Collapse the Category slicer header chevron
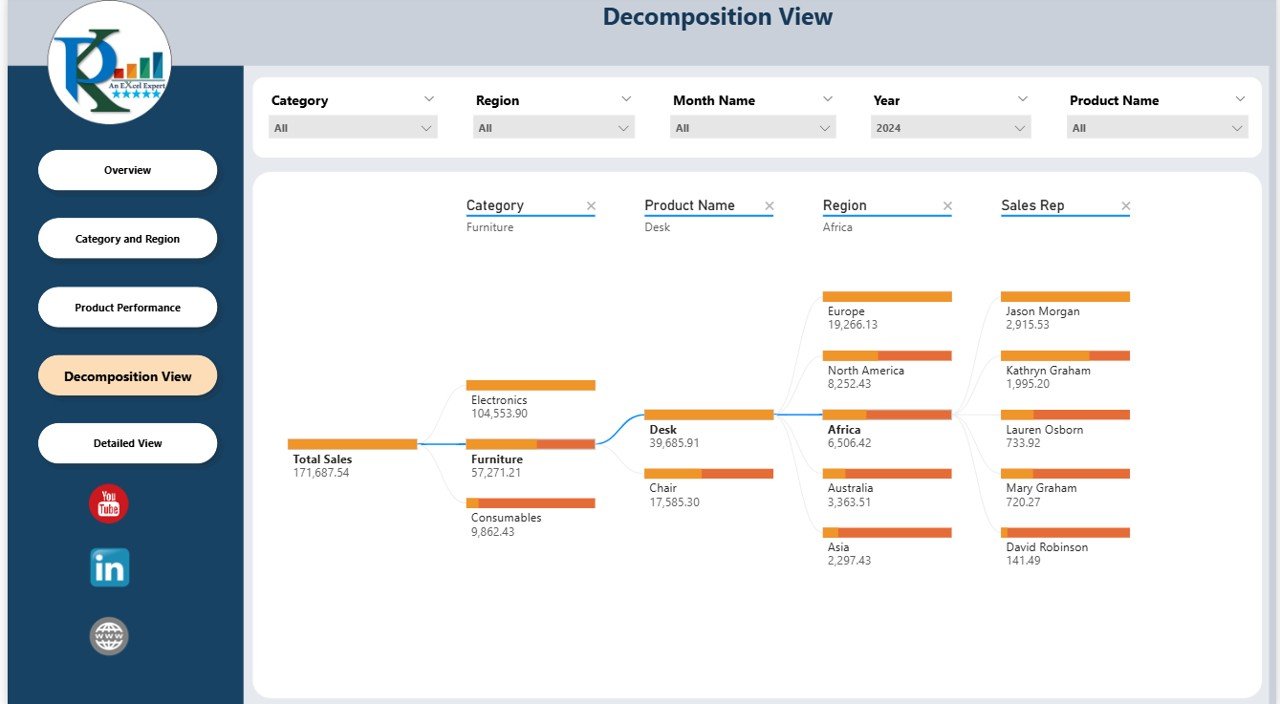 click(x=429, y=99)
